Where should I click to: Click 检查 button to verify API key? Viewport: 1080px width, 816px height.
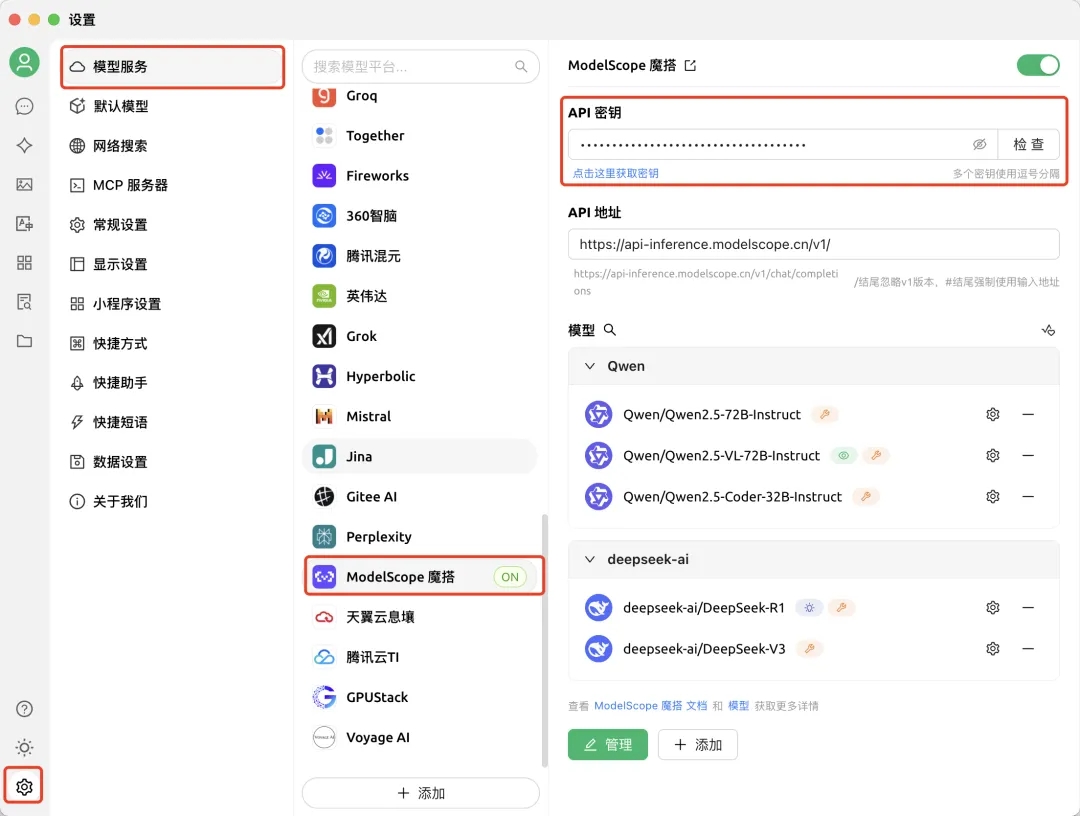pos(1028,145)
